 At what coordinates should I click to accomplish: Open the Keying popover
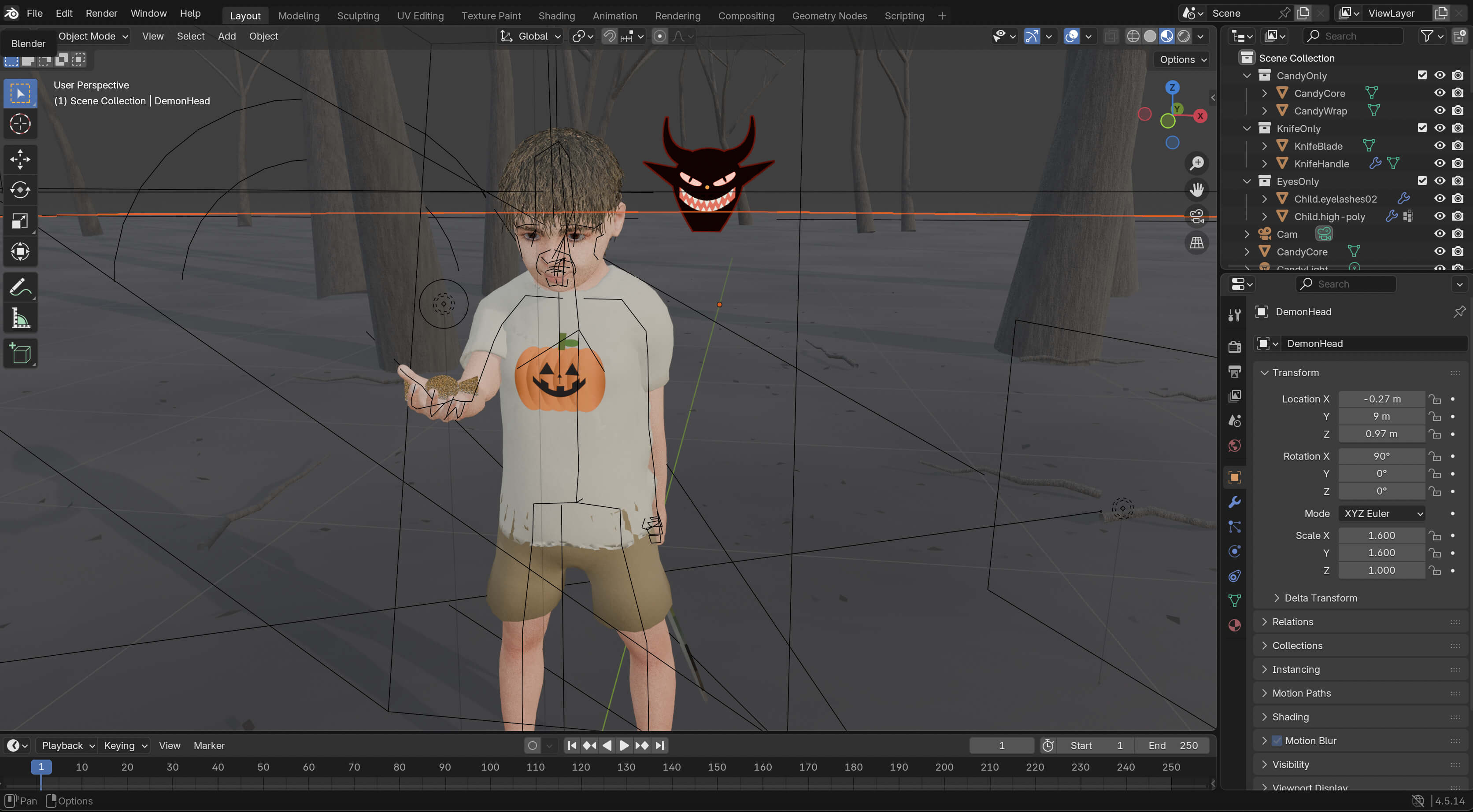click(x=124, y=745)
